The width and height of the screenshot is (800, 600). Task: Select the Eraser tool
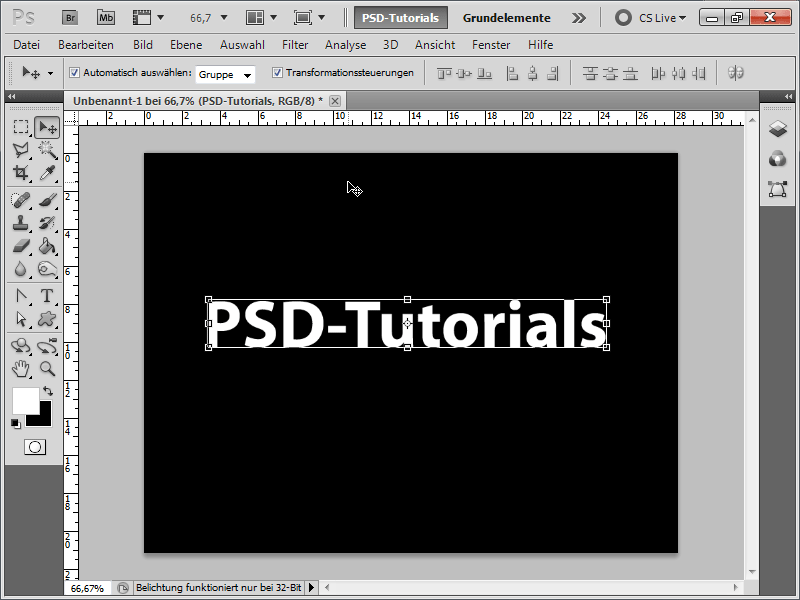[x=21, y=246]
